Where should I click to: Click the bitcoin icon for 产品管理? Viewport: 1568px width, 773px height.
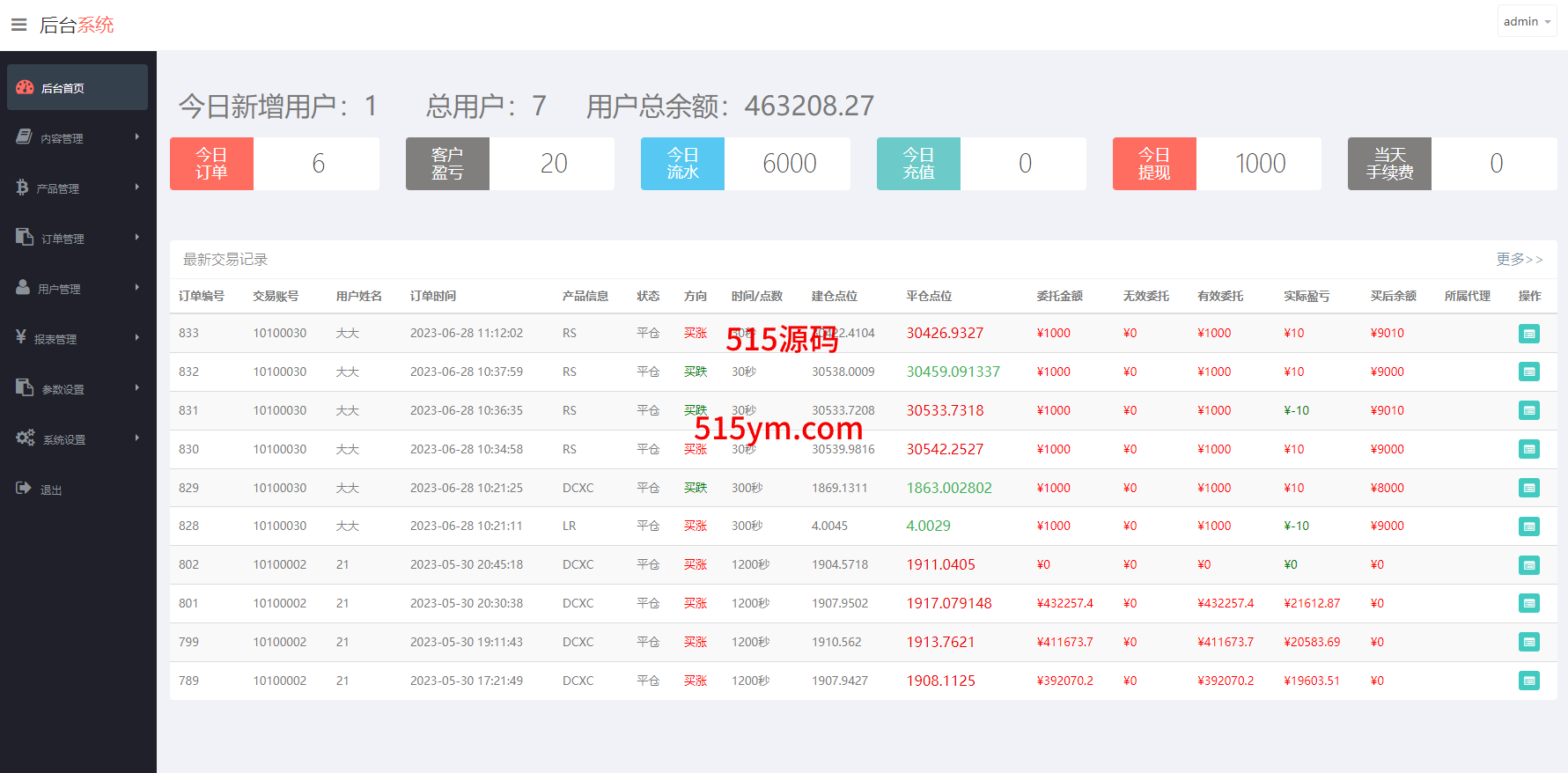point(22,188)
